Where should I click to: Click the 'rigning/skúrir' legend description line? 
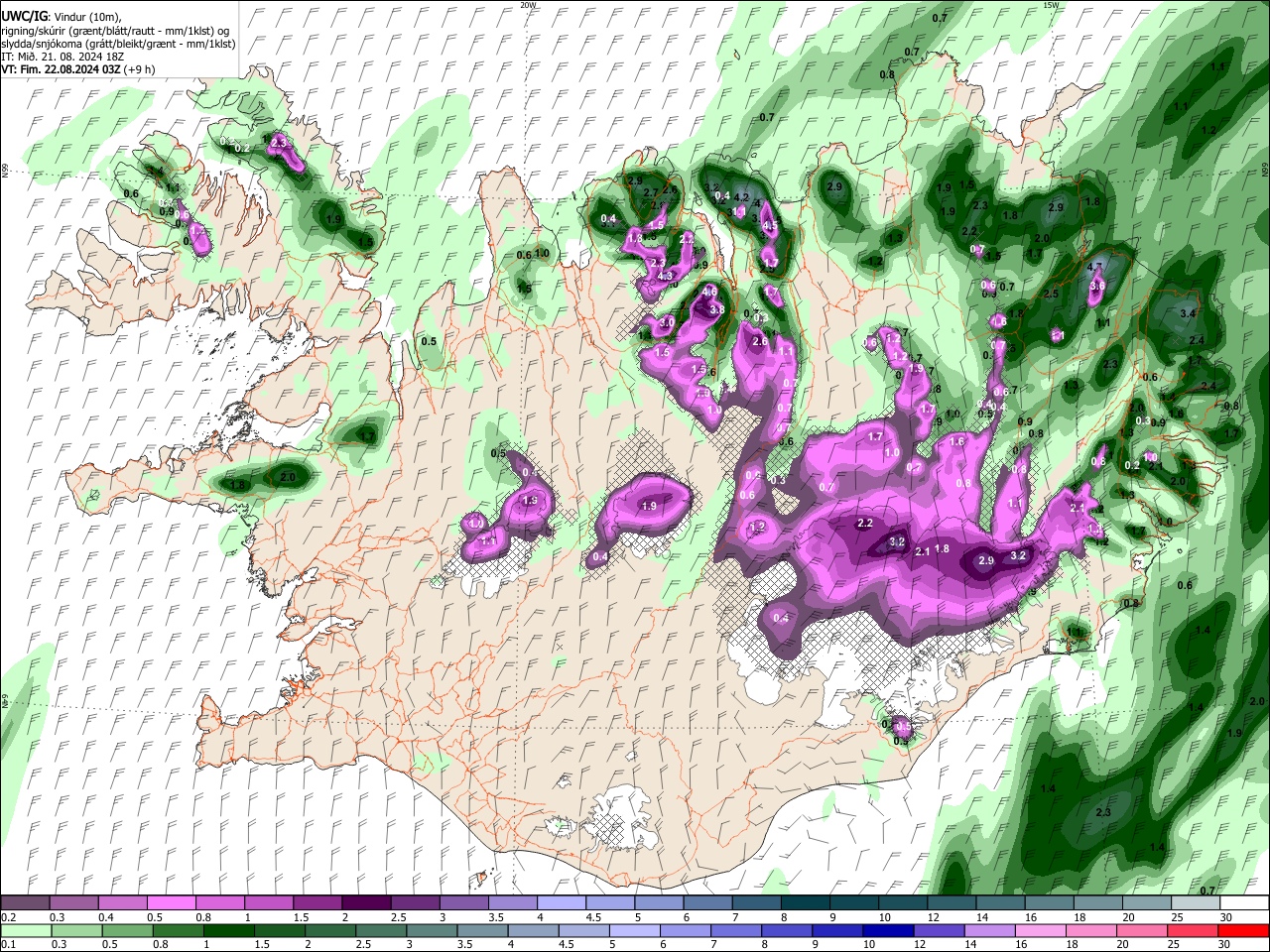pos(115,31)
